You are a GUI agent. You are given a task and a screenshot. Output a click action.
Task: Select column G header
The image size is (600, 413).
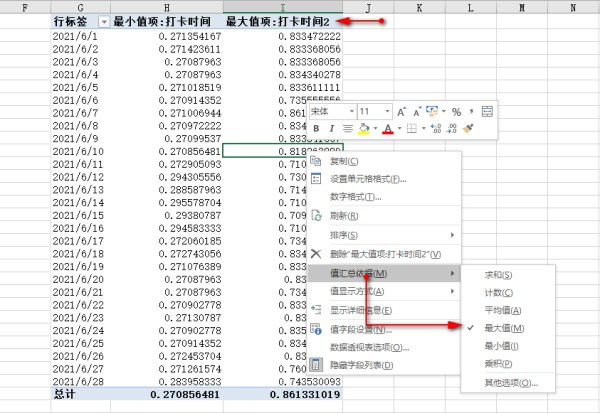tap(80, 7)
